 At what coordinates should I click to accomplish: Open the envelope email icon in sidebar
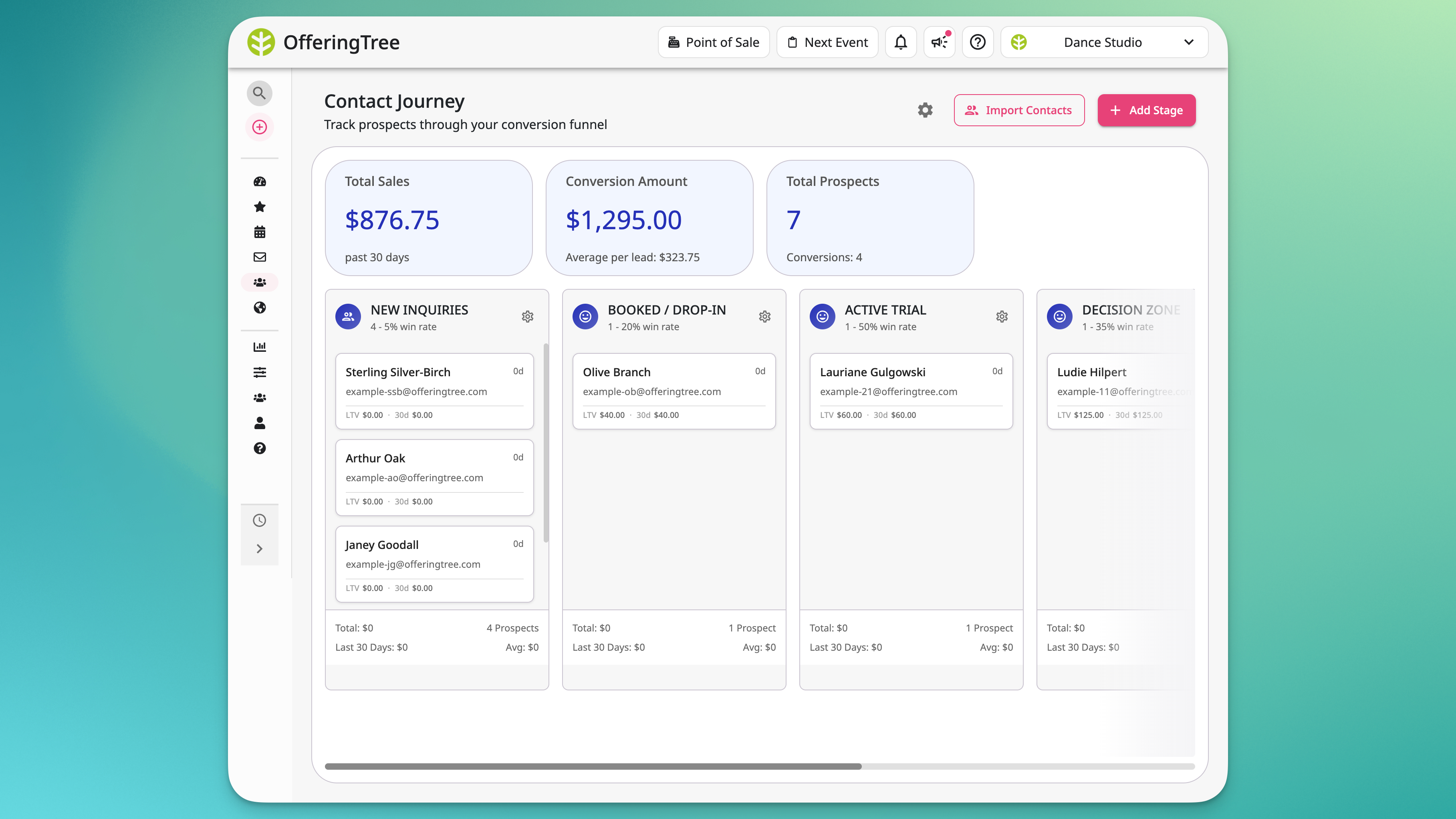tap(260, 257)
